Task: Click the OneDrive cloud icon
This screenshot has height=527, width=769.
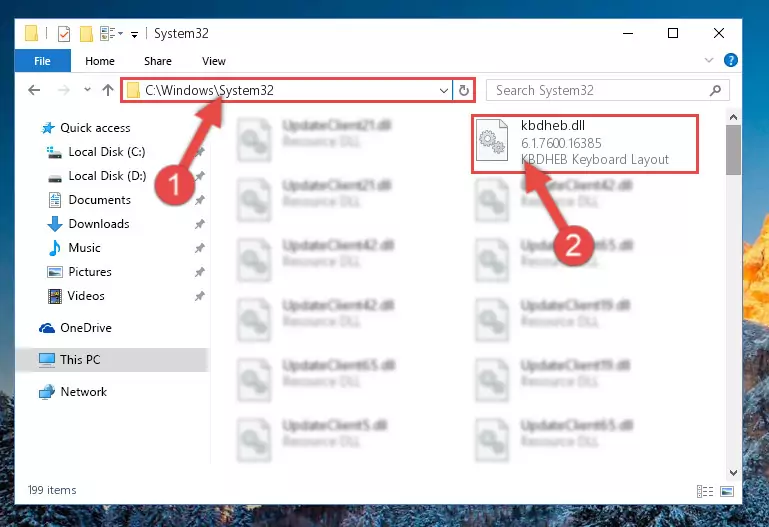Action: pyautogui.click(x=47, y=328)
